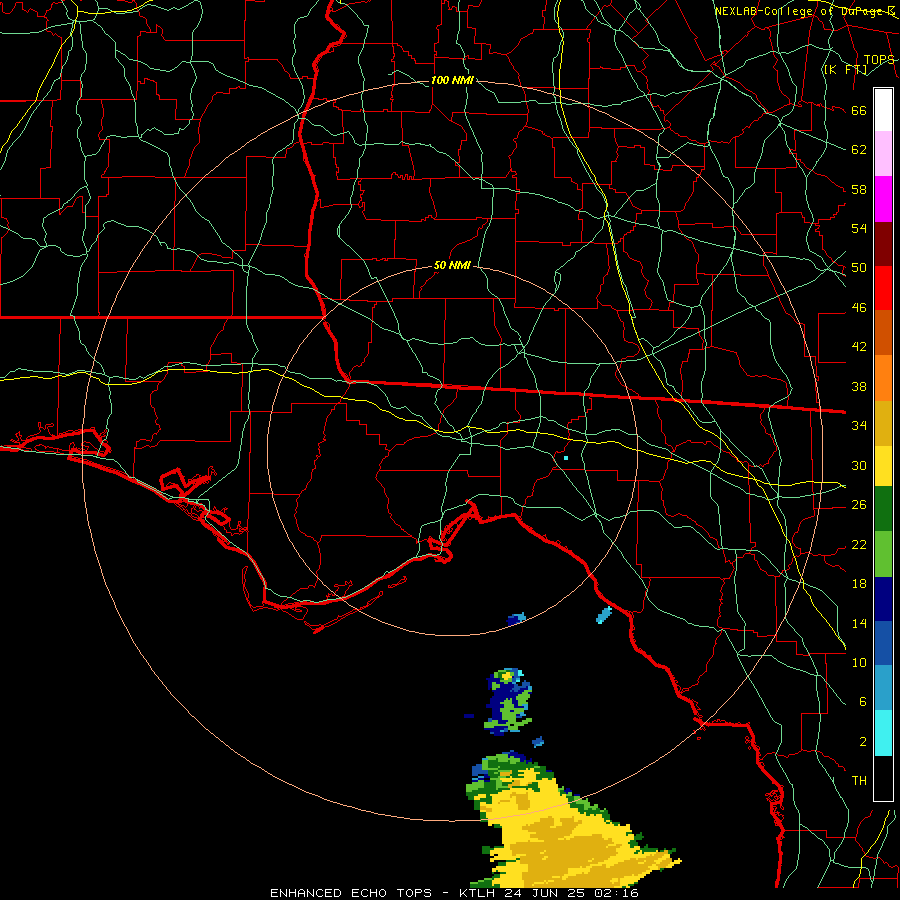
Task: Click the 54 legend value
Action: pos(859,228)
